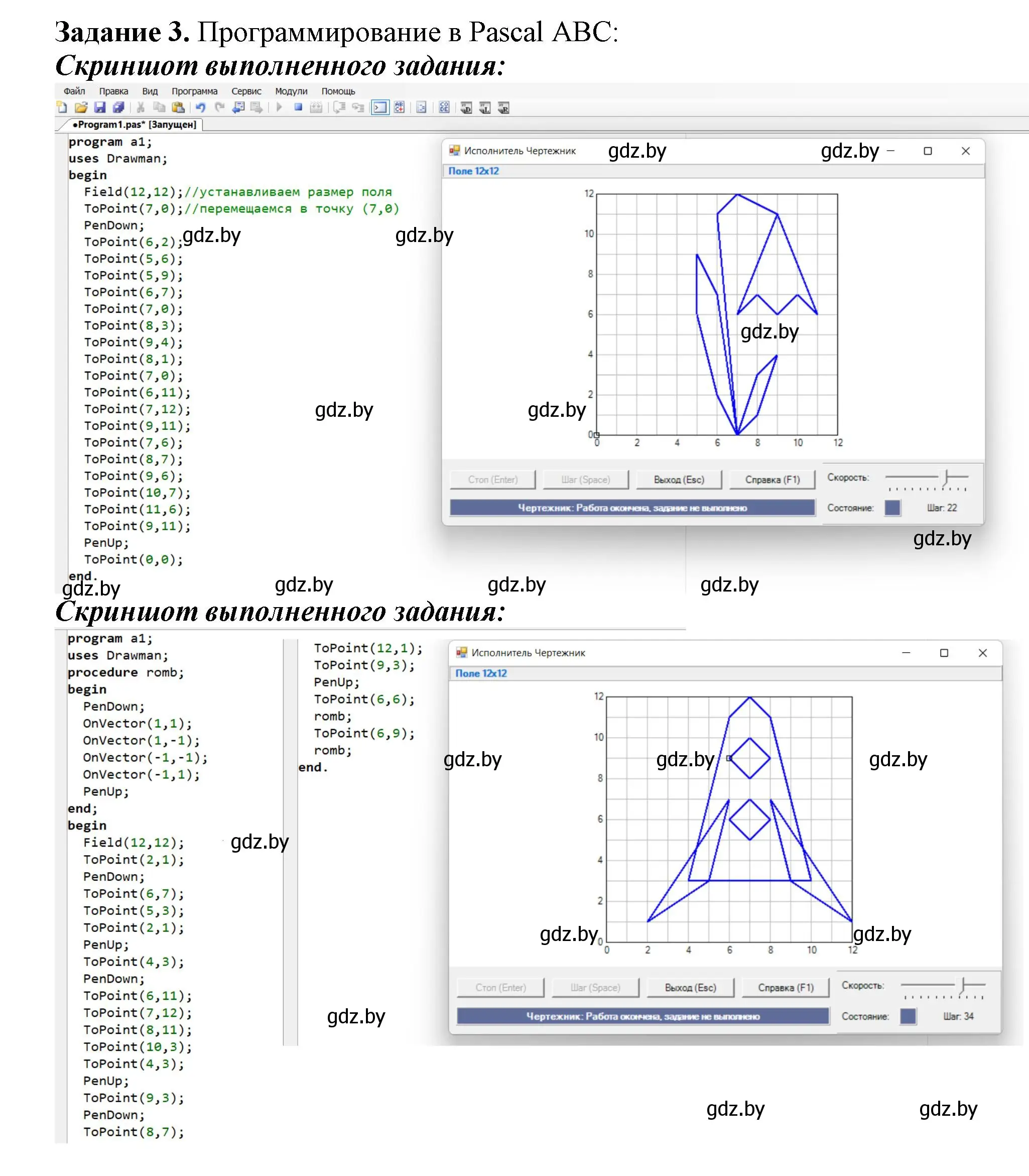The width and height of the screenshot is (1029, 1176).
Task: Click the IntelliSense ABC icon
Action: 399,107
